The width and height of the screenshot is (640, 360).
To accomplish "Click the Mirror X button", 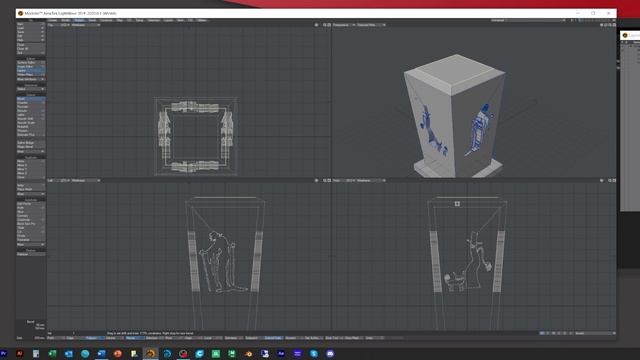I will click(31, 165).
